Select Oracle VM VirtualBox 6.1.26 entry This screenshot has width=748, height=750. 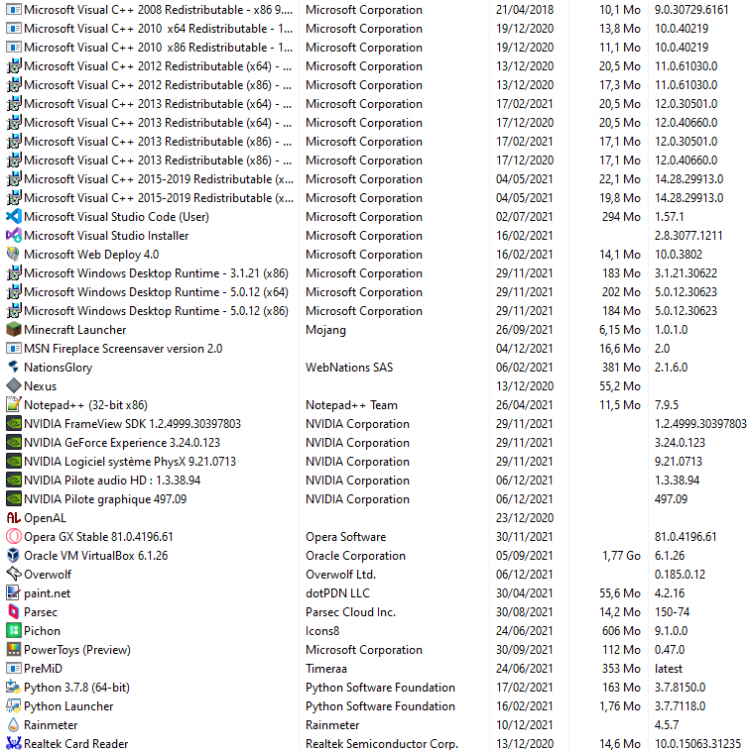(x=374, y=555)
